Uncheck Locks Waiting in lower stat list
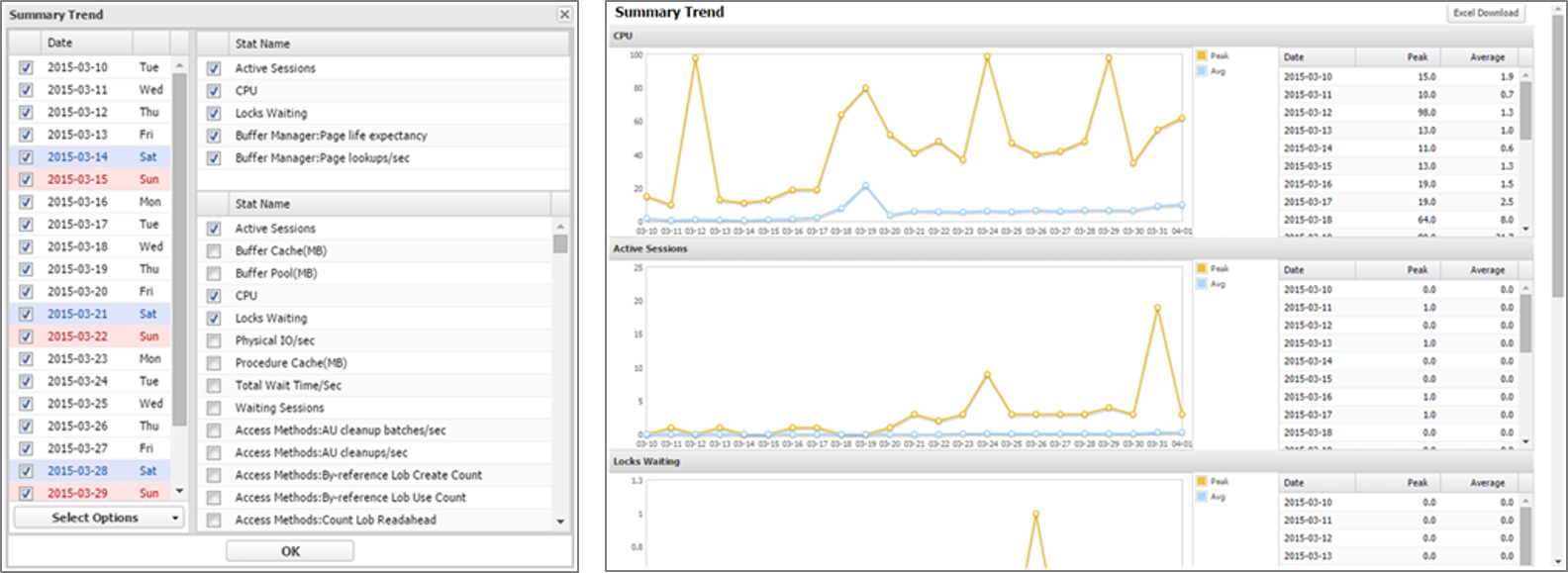 pyautogui.click(x=214, y=319)
